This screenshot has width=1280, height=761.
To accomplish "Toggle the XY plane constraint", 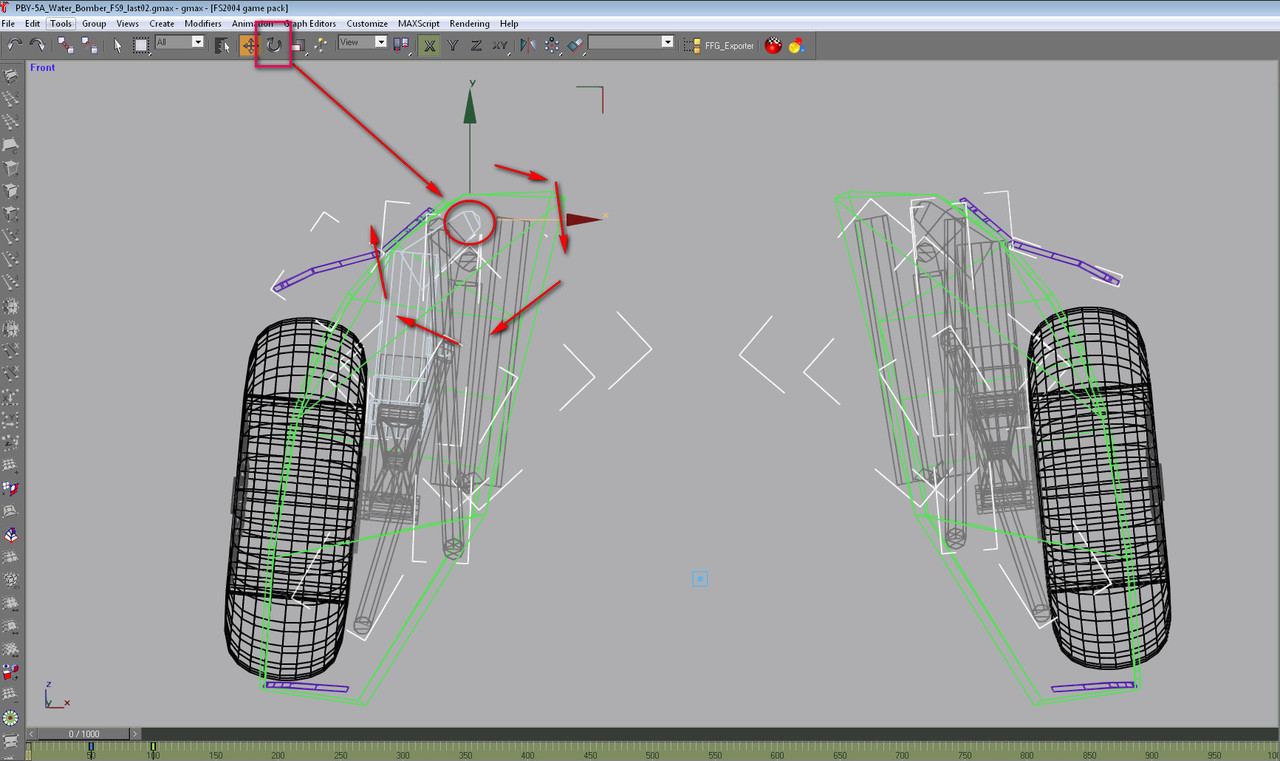I will [x=500, y=45].
